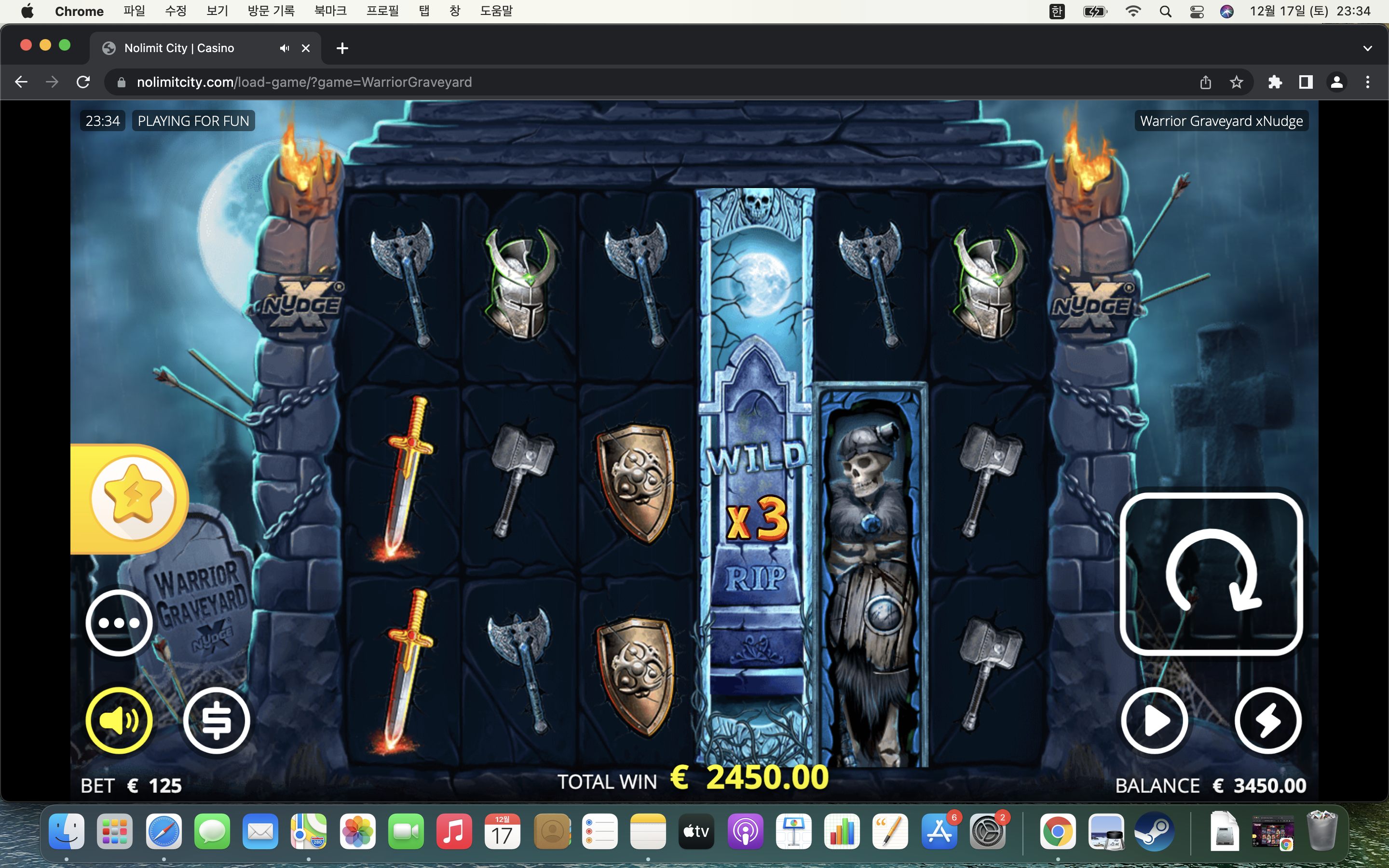Close the Nolimit City | Casino tab
Viewport: 1389px width, 868px height.
(x=306, y=48)
